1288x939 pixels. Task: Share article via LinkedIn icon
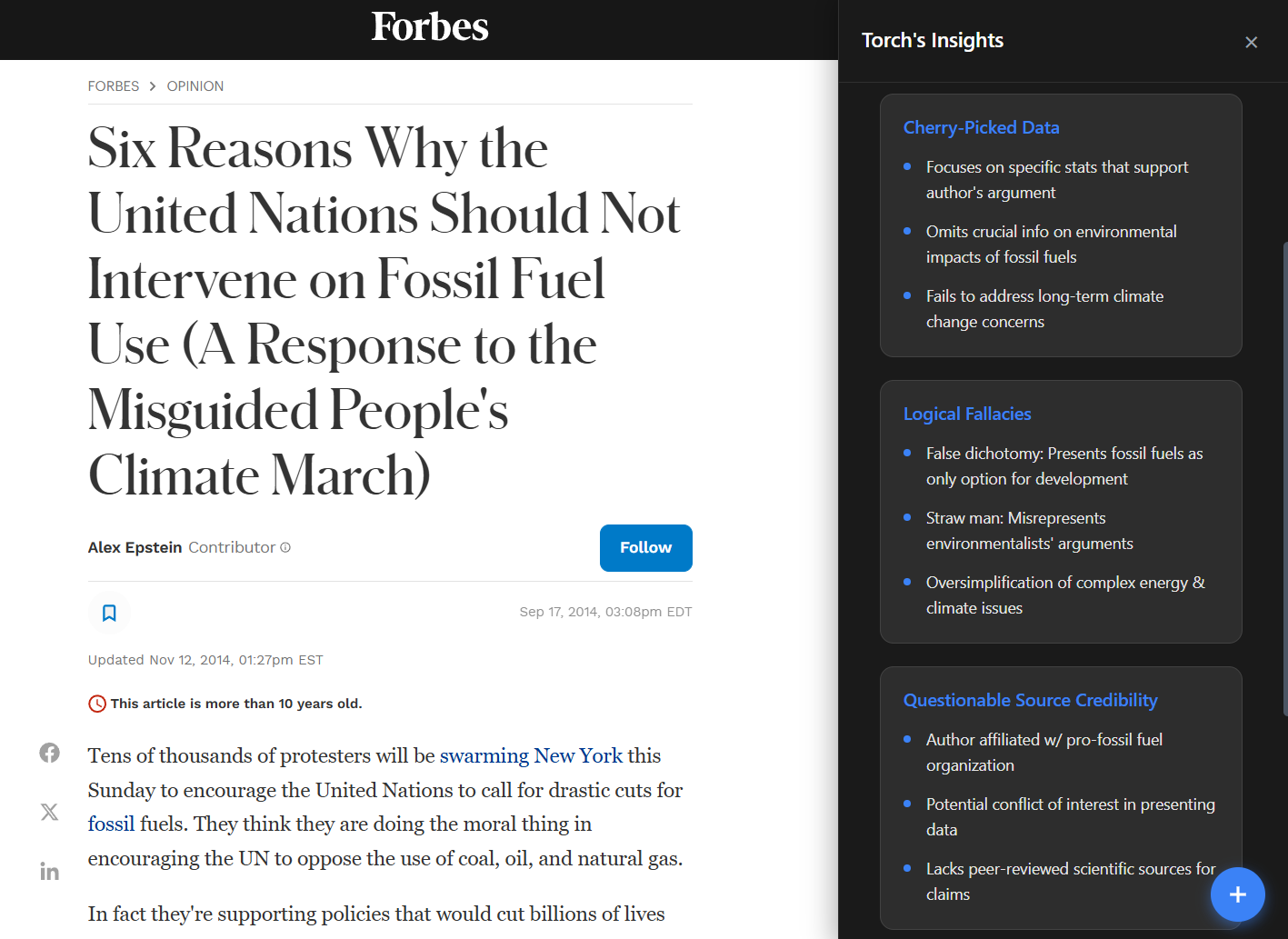[x=49, y=872]
